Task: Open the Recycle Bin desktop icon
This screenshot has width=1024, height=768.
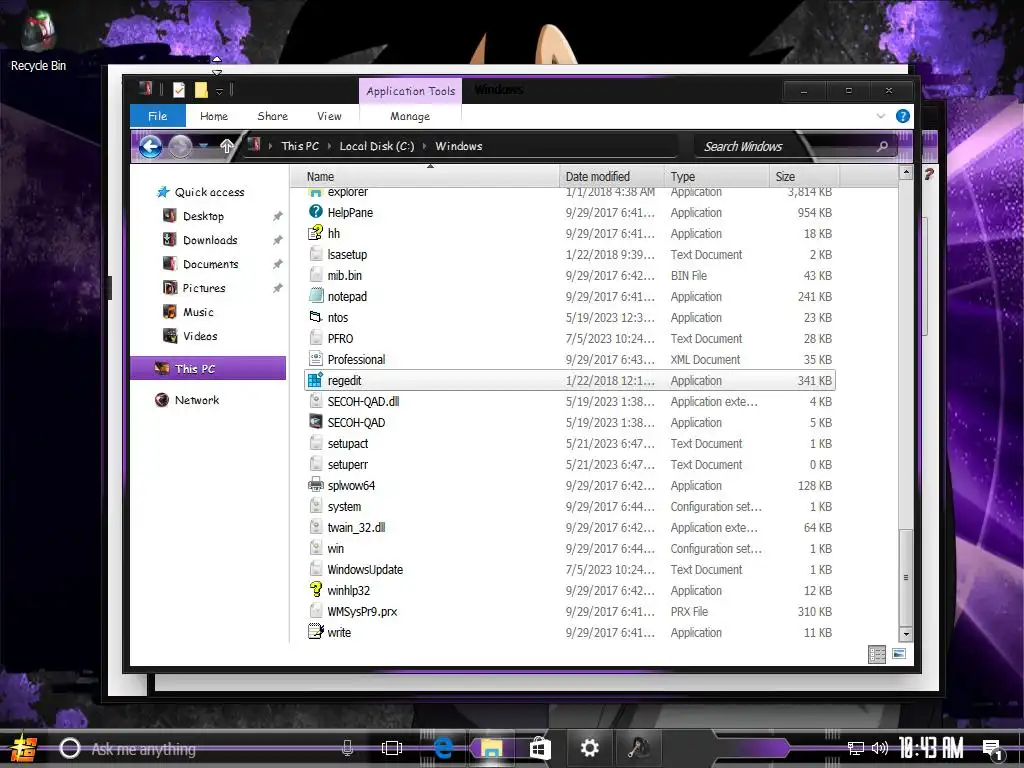Action: (x=38, y=41)
